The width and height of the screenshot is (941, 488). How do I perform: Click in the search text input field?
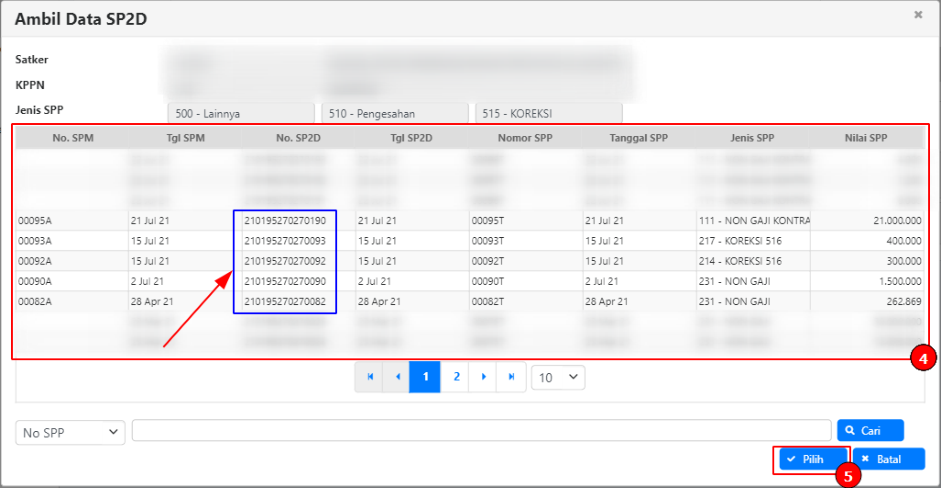481,430
